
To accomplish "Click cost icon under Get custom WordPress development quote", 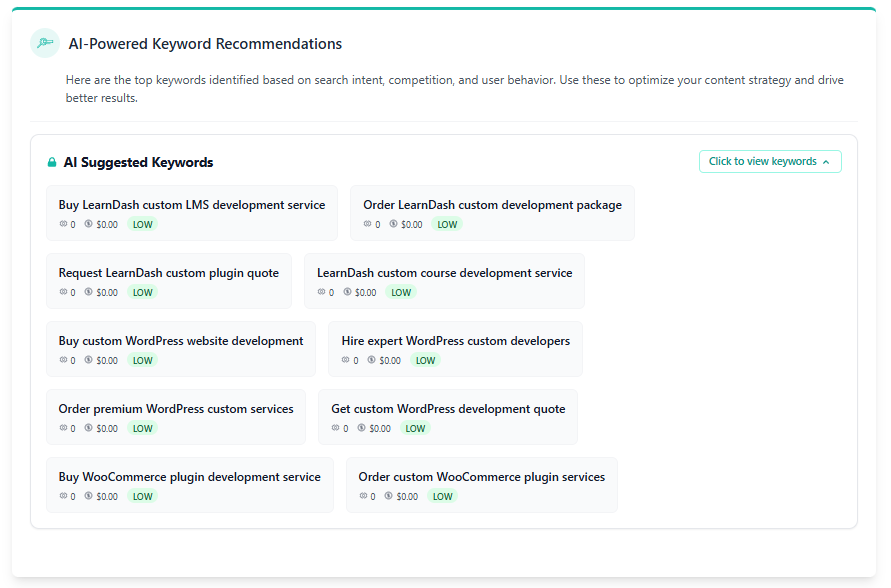I will click(x=361, y=428).
